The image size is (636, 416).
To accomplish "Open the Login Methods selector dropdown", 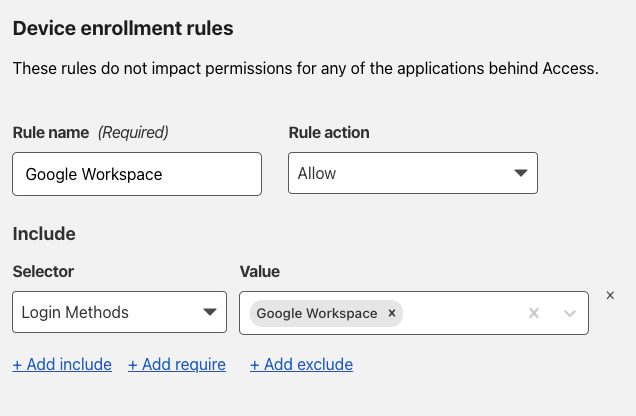I will pyautogui.click(x=119, y=312).
